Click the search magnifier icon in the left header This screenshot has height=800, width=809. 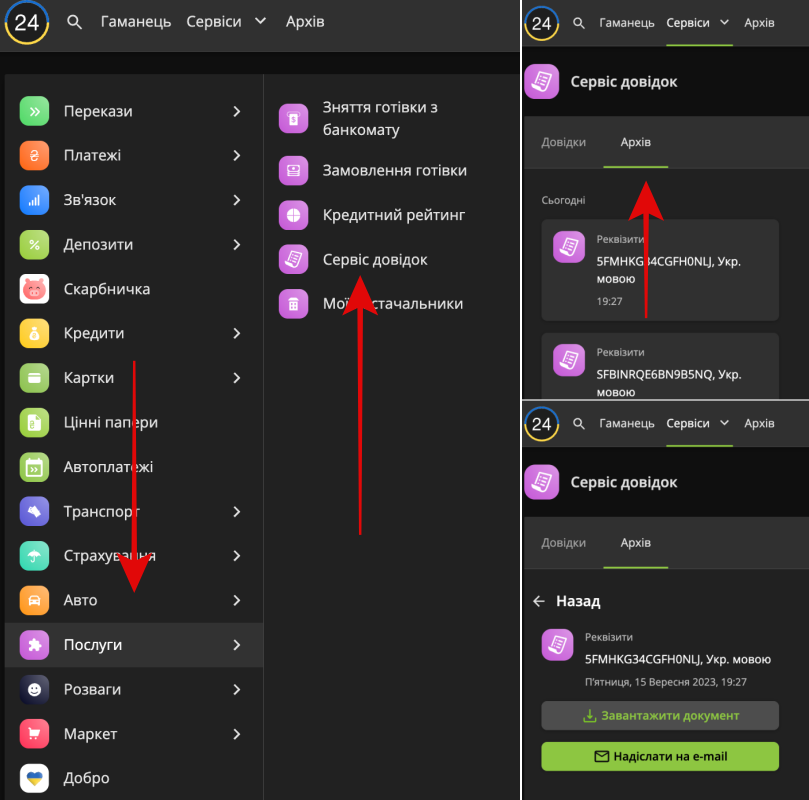click(x=75, y=22)
